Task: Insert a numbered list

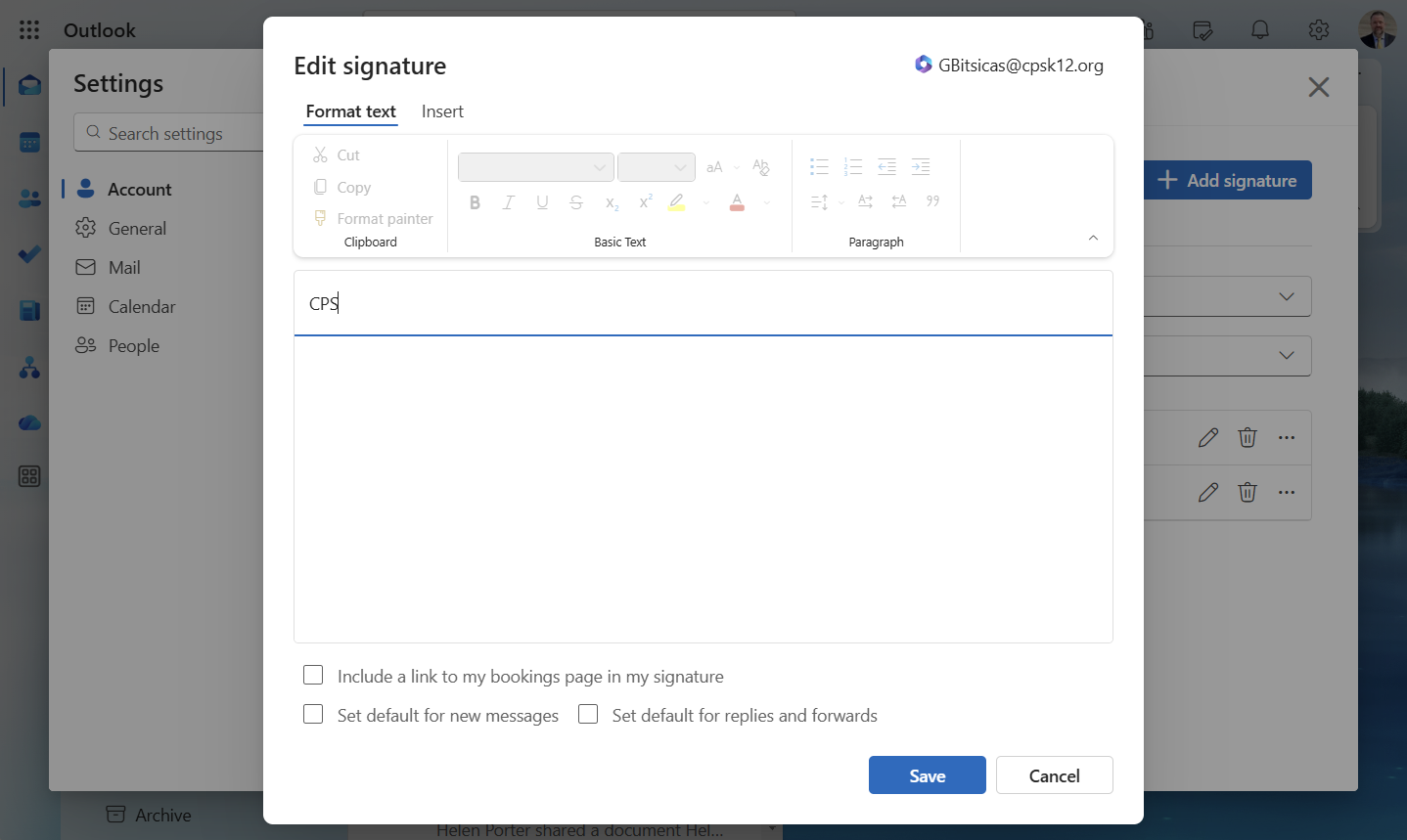Action: click(853, 167)
